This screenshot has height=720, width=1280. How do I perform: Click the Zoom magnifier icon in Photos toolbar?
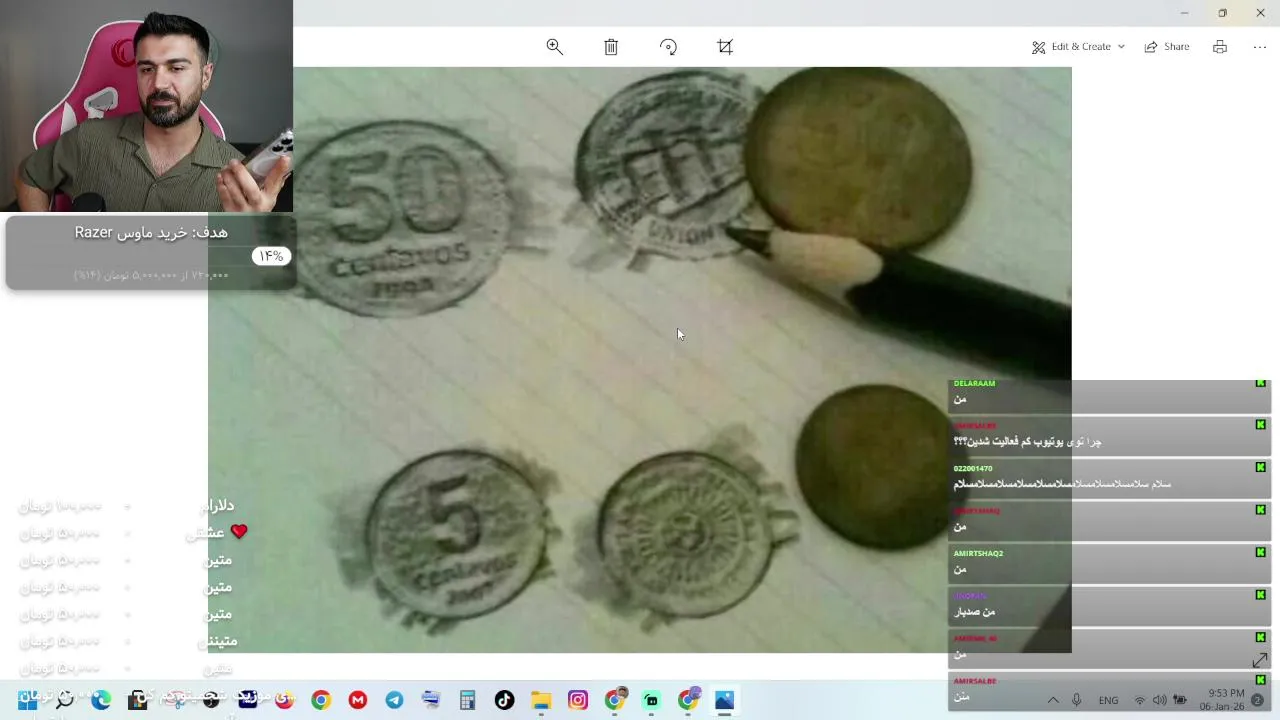coord(554,47)
